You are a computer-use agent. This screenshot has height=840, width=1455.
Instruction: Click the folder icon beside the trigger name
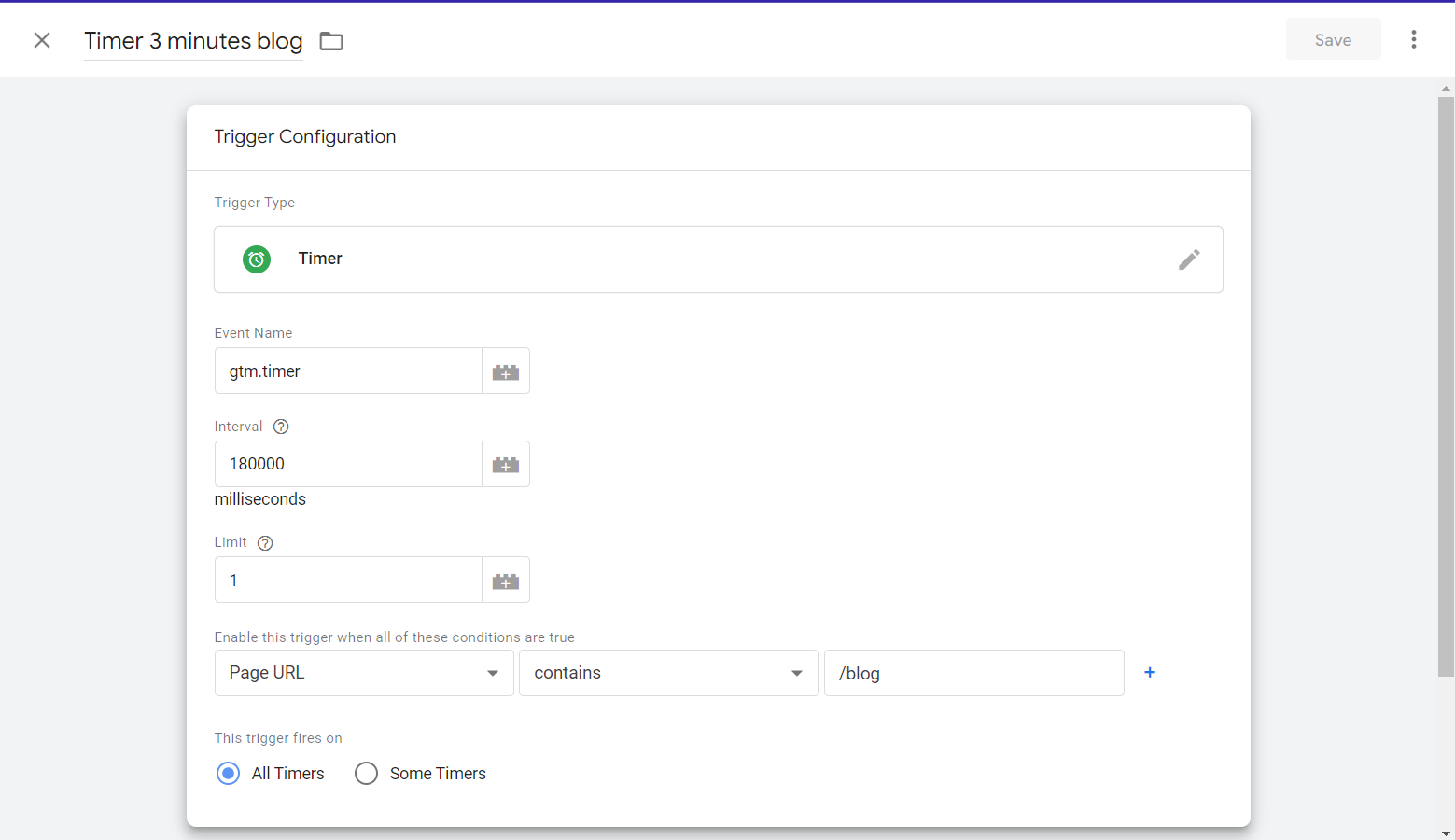click(x=331, y=41)
